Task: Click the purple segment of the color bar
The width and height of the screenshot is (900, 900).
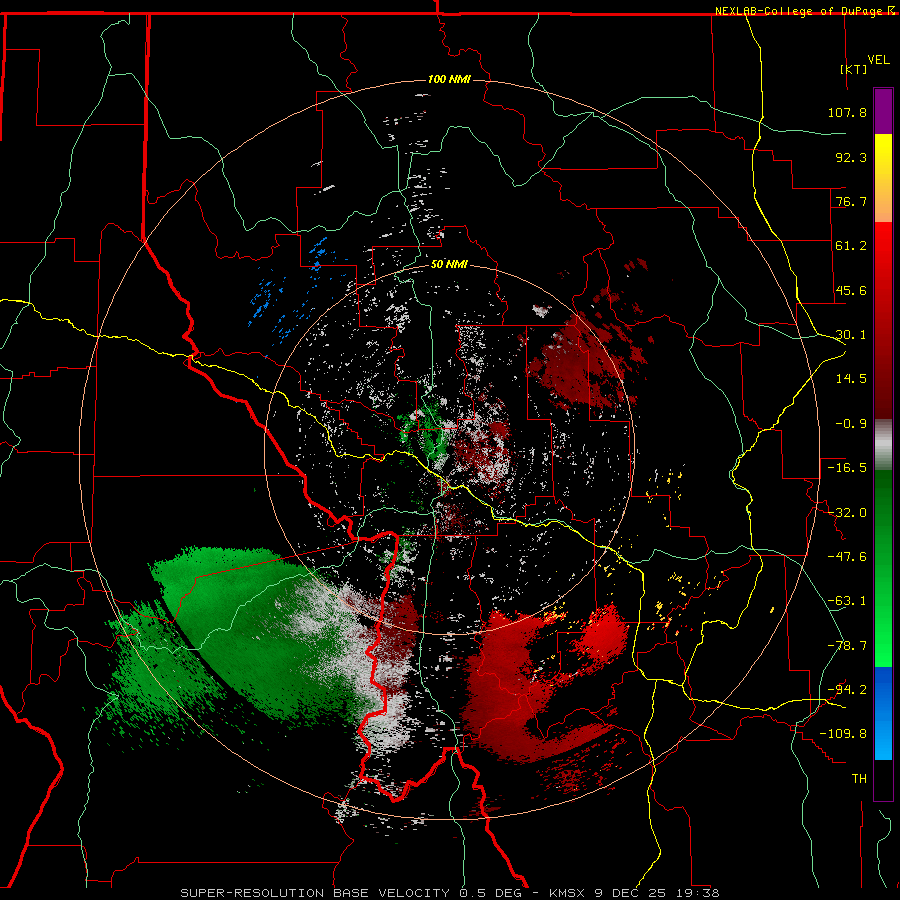Action: pyautogui.click(x=883, y=111)
